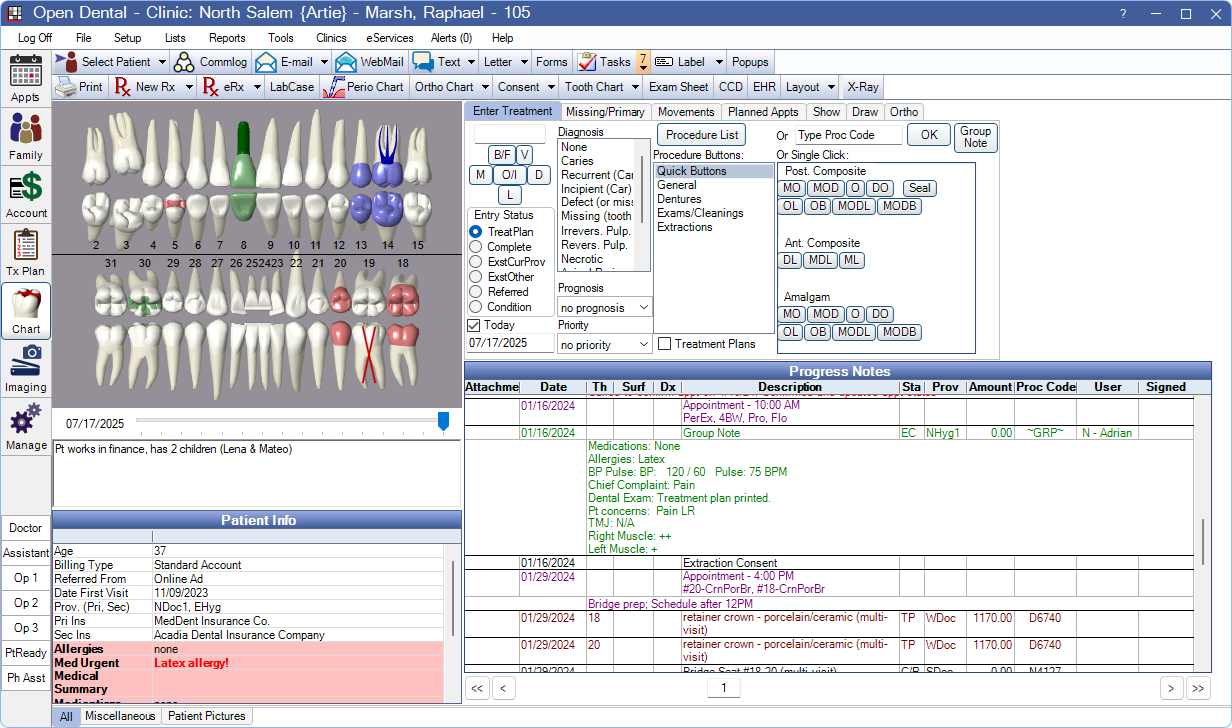Screen dimensions: 1232x728
Task: Open the Tx Plan module
Action: click(x=26, y=252)
